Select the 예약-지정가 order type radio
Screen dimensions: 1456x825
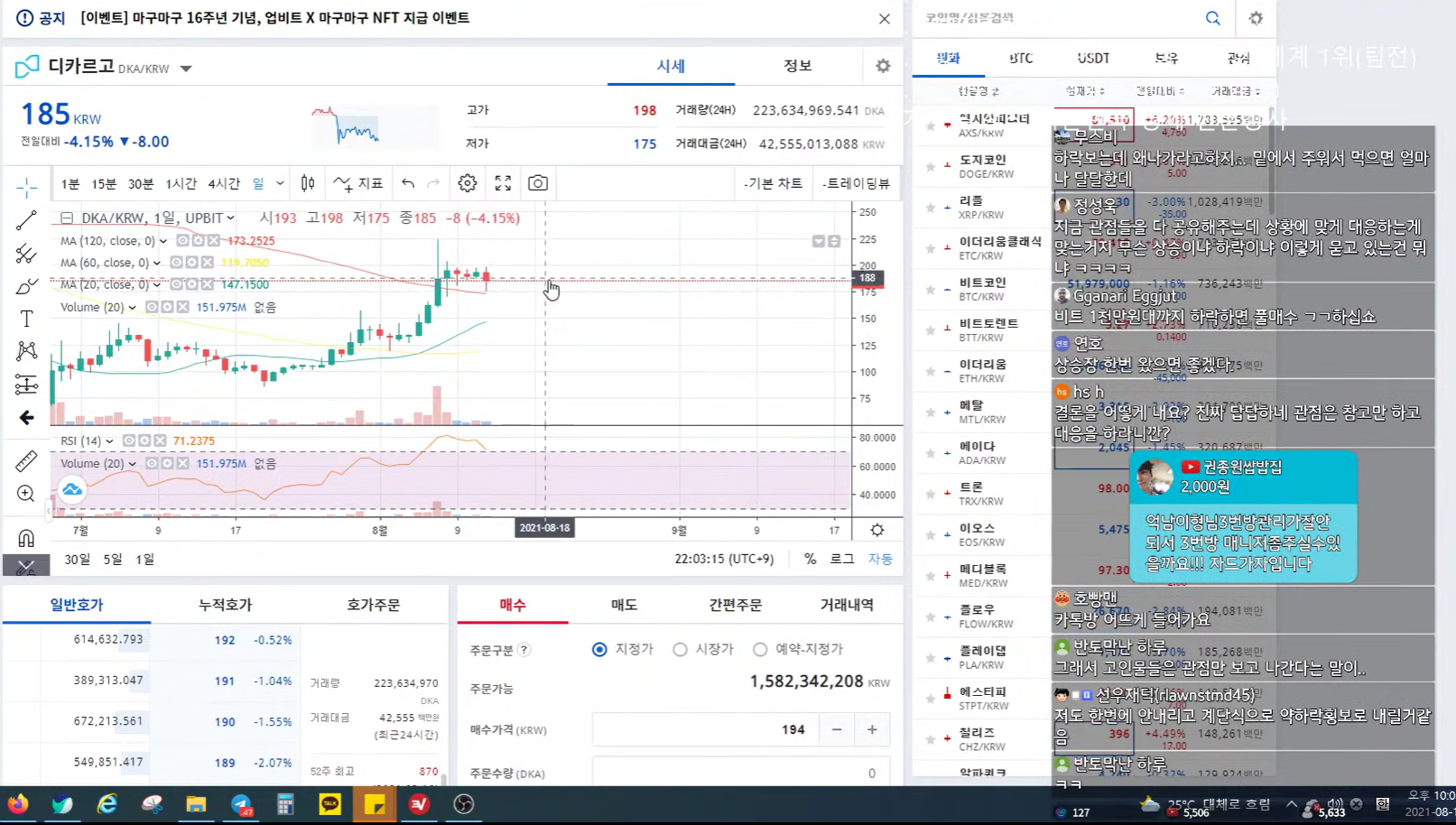pyautogui.click(x=760, y=649)
